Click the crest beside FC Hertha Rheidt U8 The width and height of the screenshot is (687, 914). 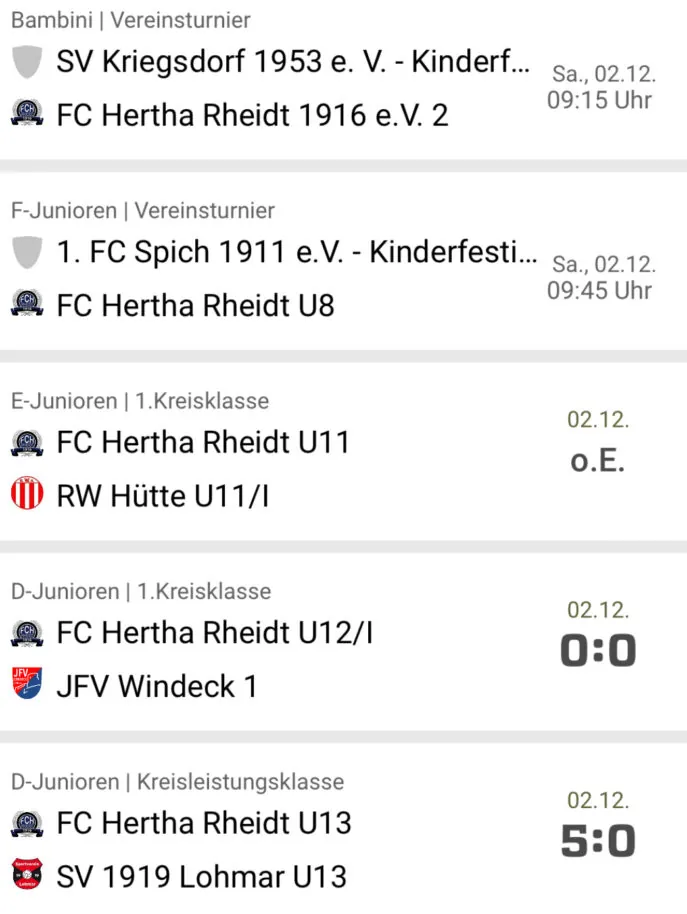point(27,304)
